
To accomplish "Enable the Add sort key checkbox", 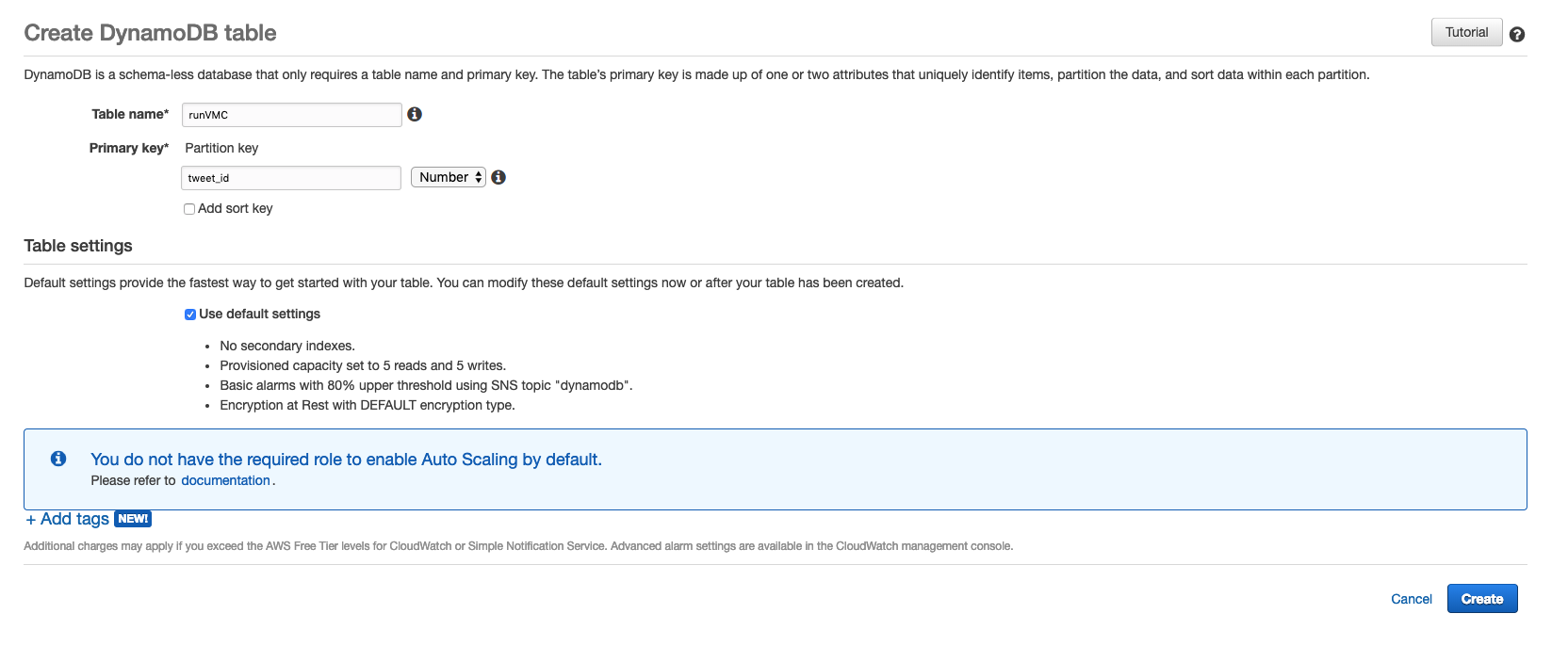I will [x=189, y=209].
